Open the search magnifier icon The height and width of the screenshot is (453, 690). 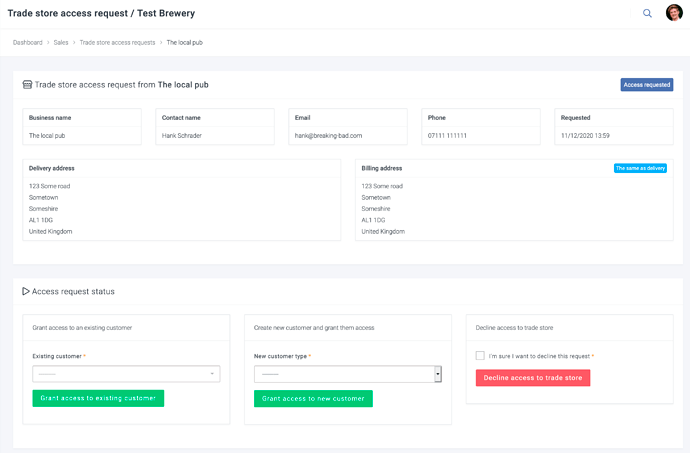tap(647, 13)
